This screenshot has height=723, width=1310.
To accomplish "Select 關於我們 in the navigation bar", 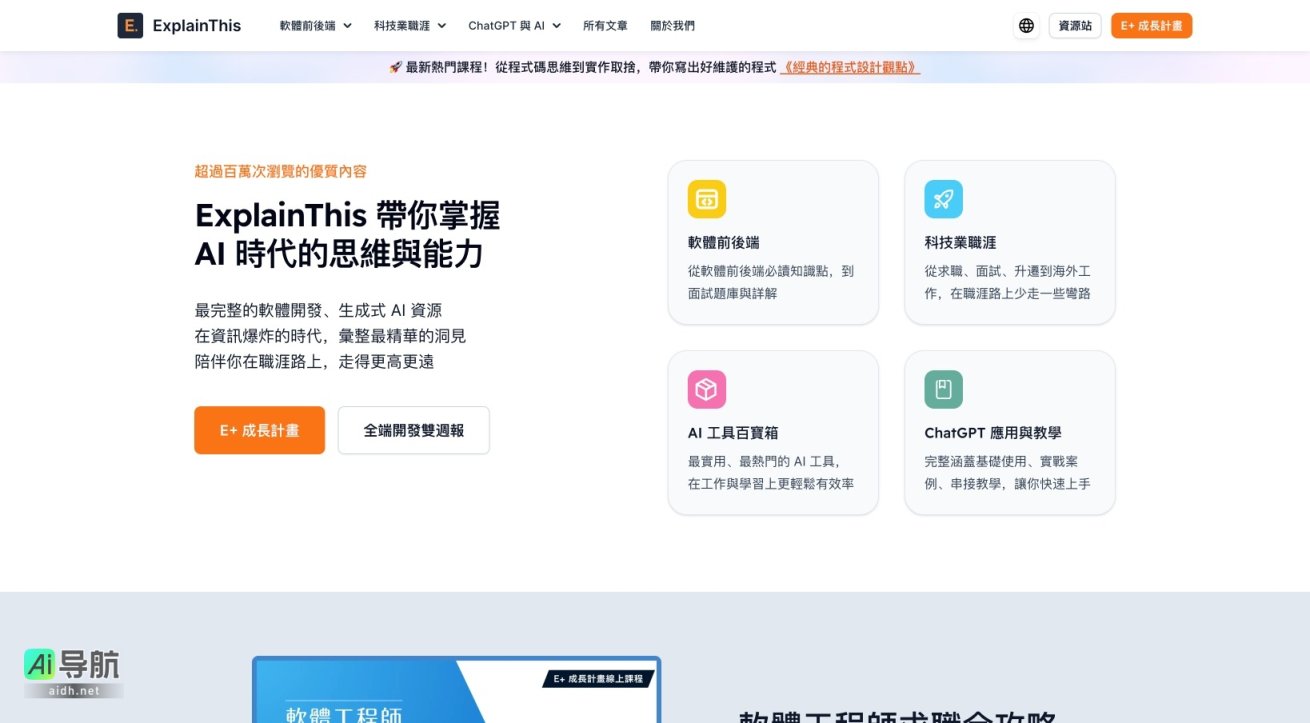I will [672, 25].
